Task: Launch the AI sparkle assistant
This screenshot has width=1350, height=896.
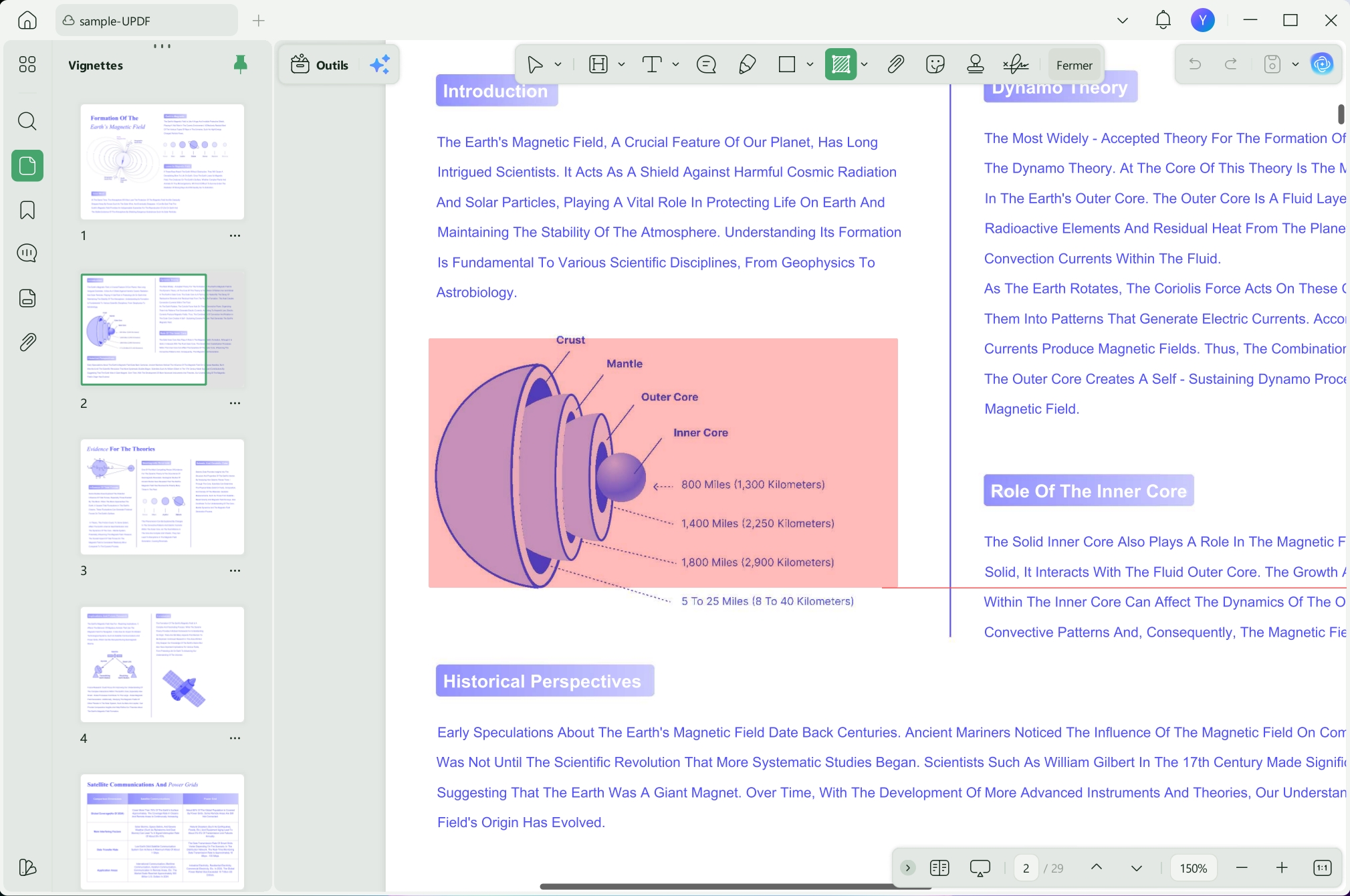Action: [380, 65]
